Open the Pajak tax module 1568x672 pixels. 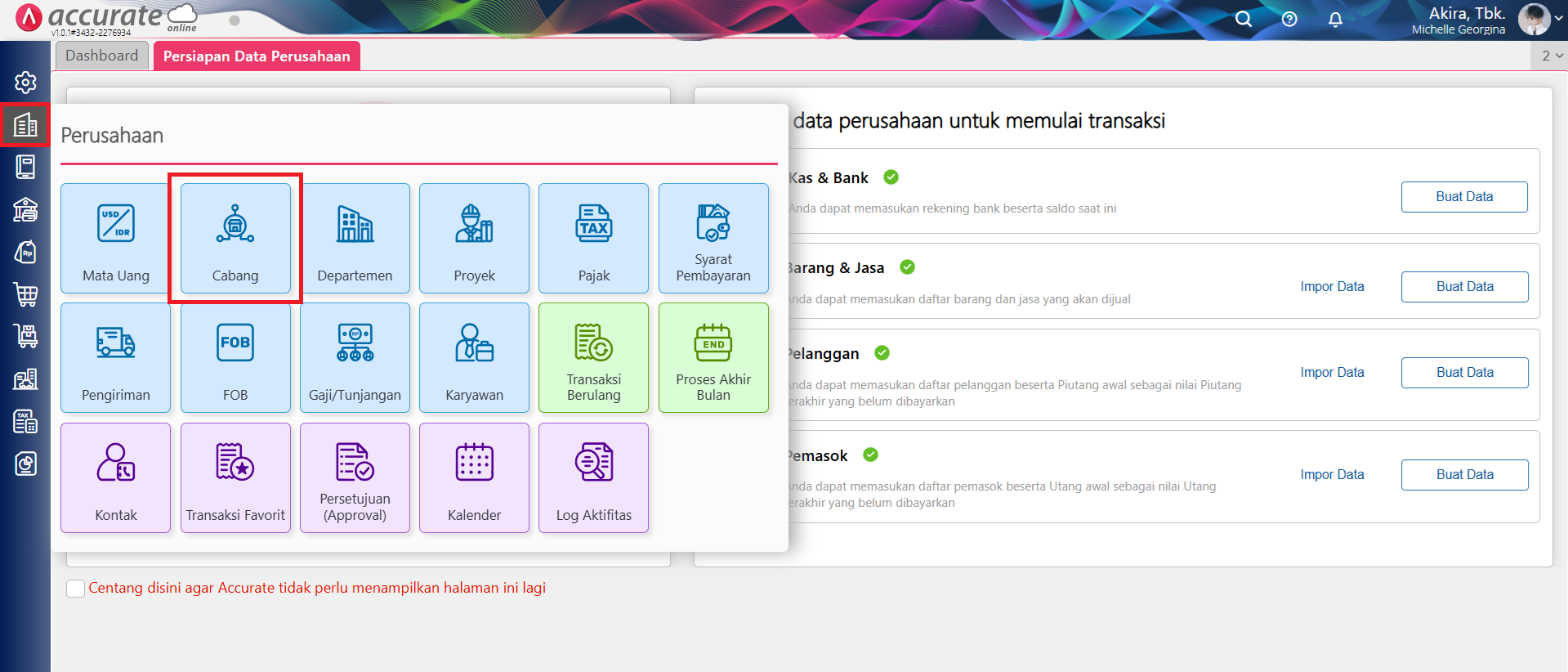point(593,238)
